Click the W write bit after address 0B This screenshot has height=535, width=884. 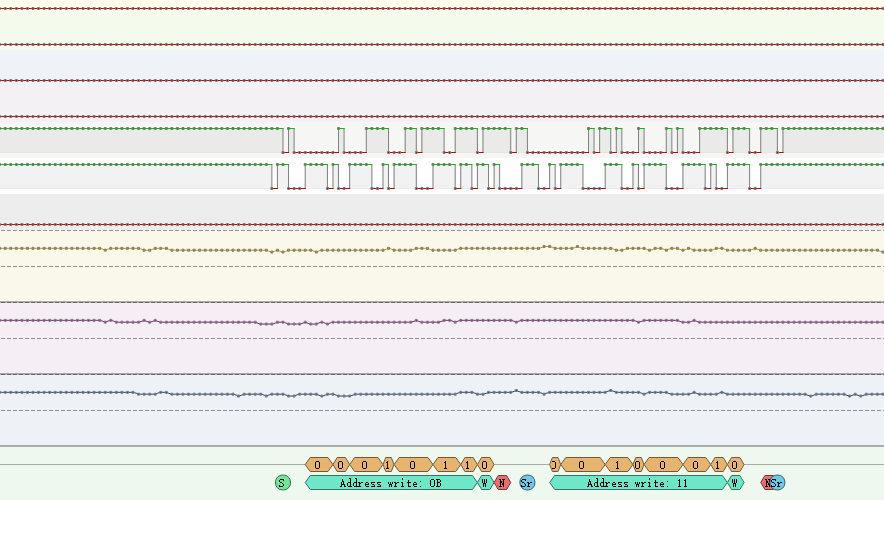tap(486, 483)
